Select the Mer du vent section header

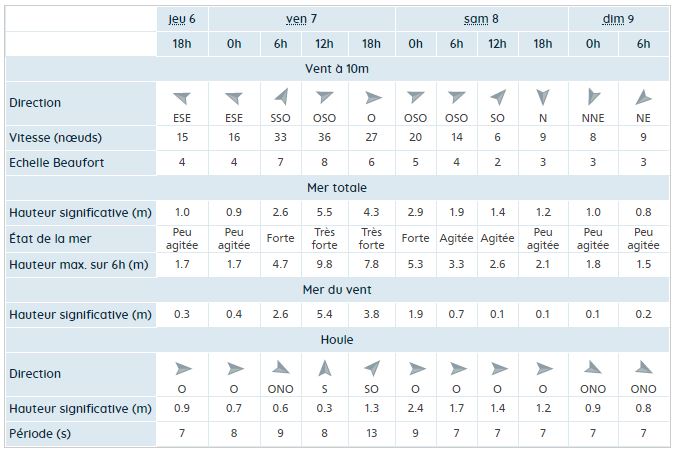tap(337, 290)
